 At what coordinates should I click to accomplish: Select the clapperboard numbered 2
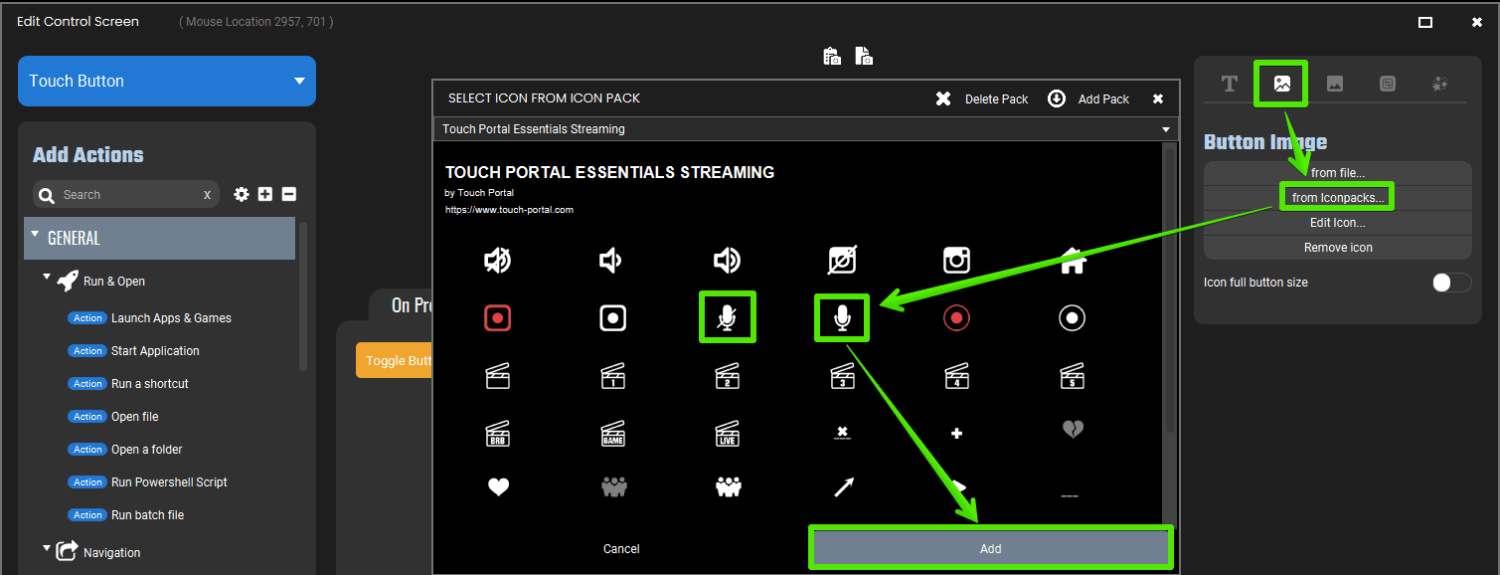click(727, 377)
